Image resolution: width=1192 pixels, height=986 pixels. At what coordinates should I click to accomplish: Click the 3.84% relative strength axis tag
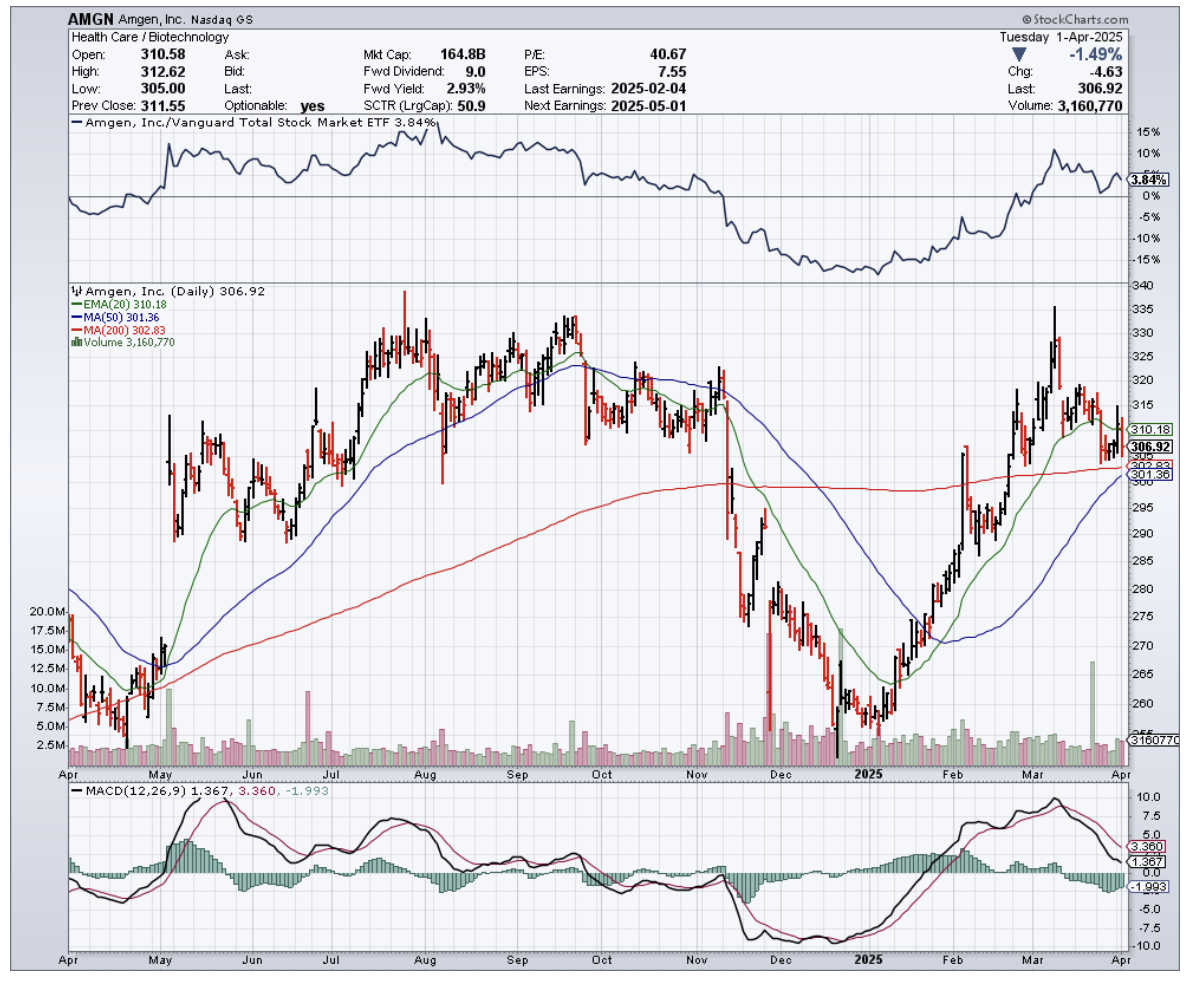point(1144,180)
